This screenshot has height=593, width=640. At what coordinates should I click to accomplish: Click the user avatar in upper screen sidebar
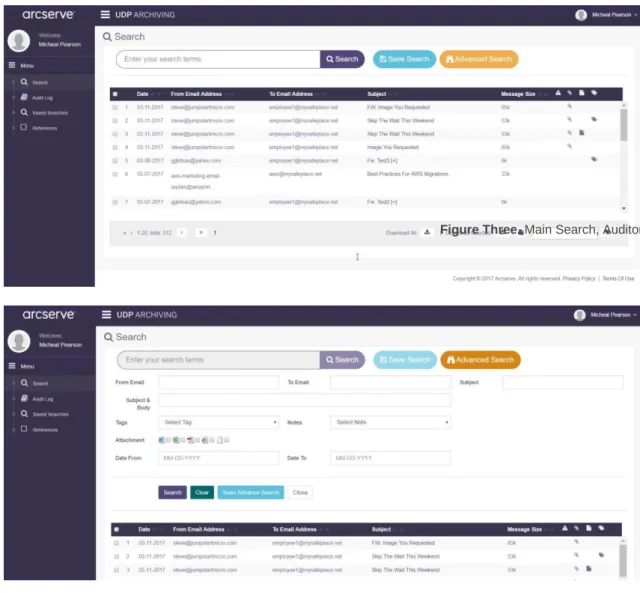(19, 40)
